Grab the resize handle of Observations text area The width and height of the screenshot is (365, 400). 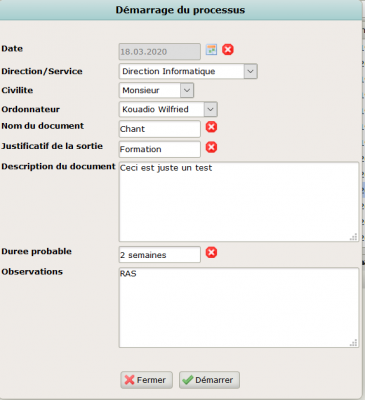tap(354, 342)
